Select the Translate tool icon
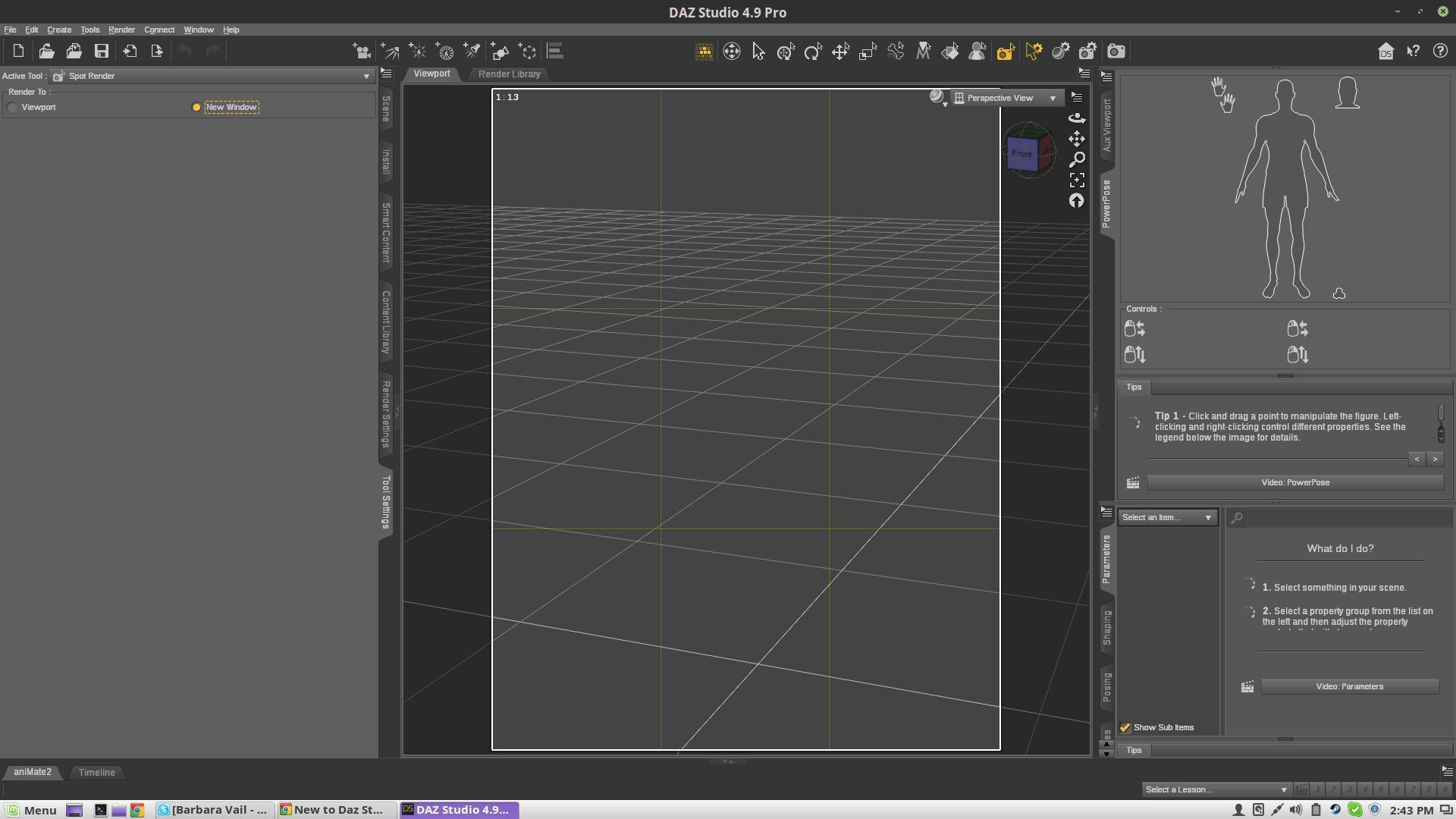The height and width of the screenshot is (819, 1456). pyautogui.click(x=840, y=52)
